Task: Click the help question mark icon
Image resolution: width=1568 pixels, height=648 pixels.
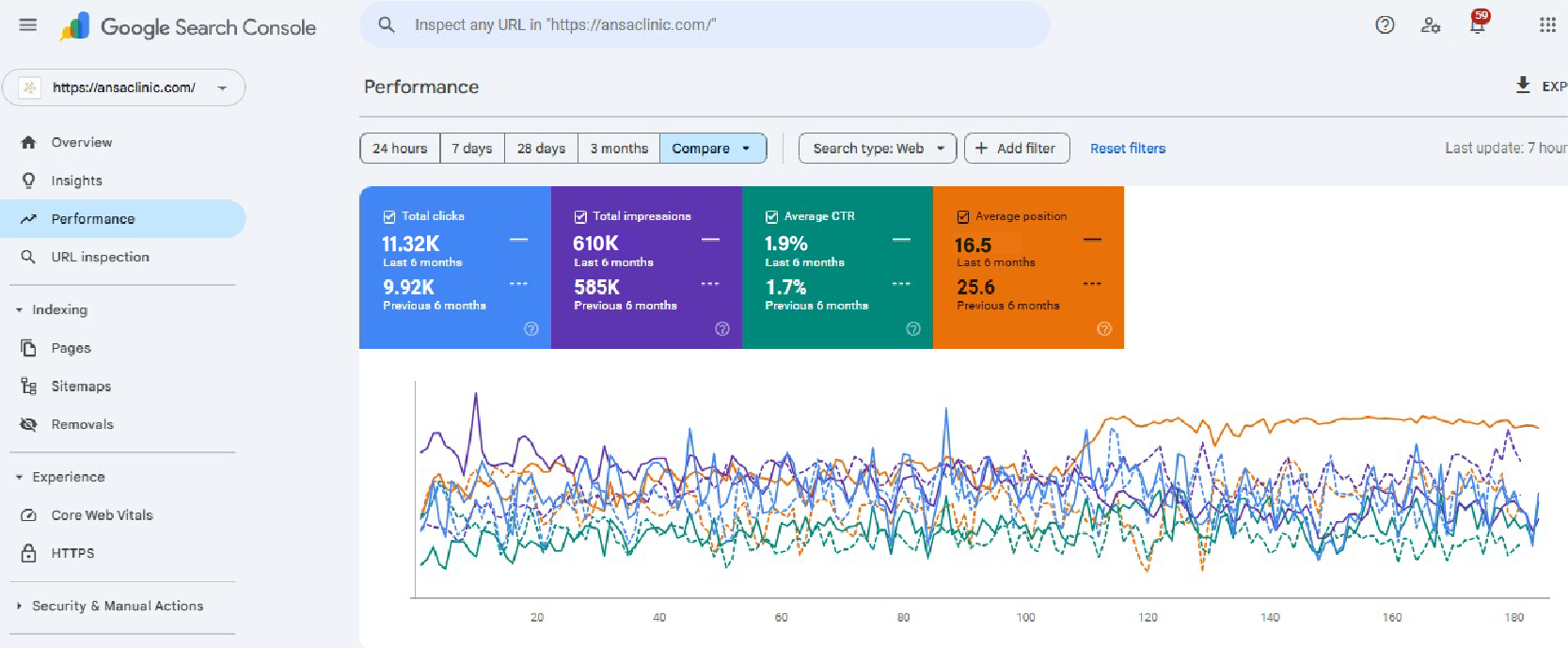Action: pyautogui.click(x=1385, y=25)
